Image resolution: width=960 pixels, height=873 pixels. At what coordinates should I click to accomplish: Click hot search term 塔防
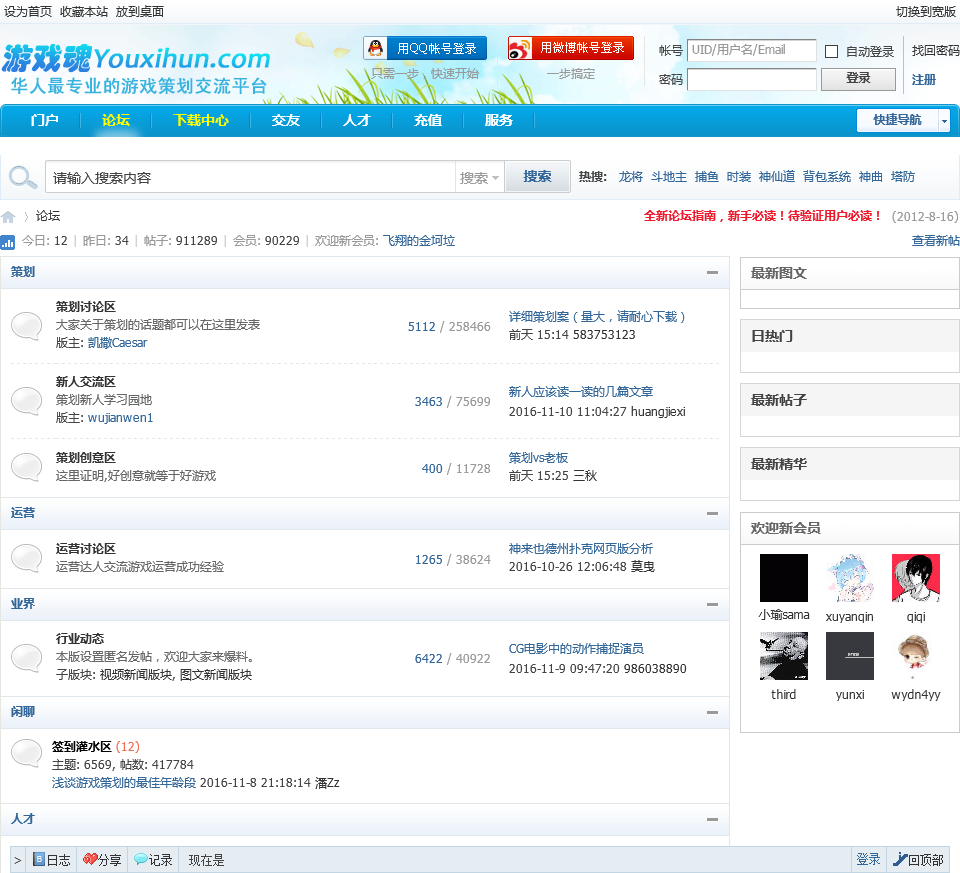pos(902,177)
